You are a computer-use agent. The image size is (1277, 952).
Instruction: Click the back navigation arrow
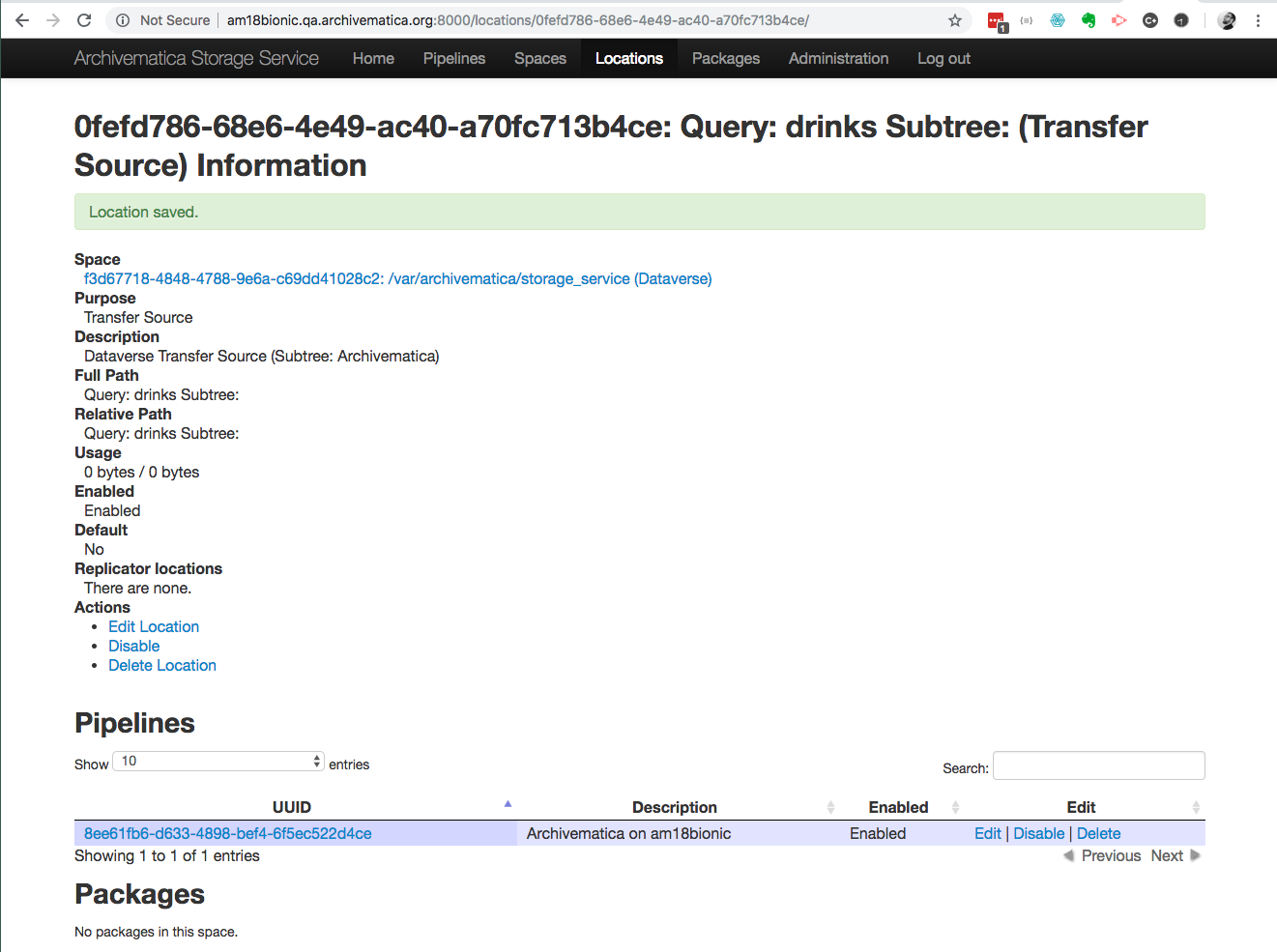(x=21, y=20)
